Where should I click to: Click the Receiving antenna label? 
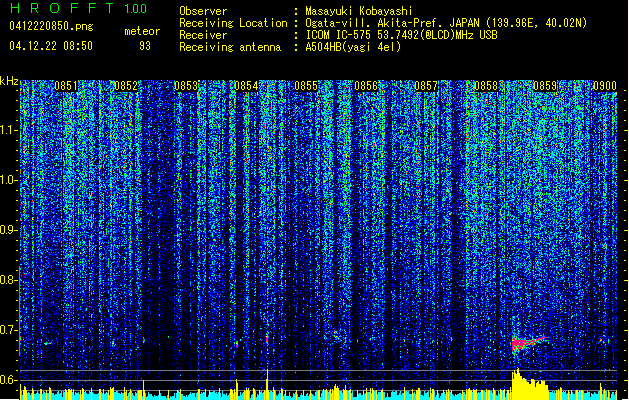tap(230, 47)
